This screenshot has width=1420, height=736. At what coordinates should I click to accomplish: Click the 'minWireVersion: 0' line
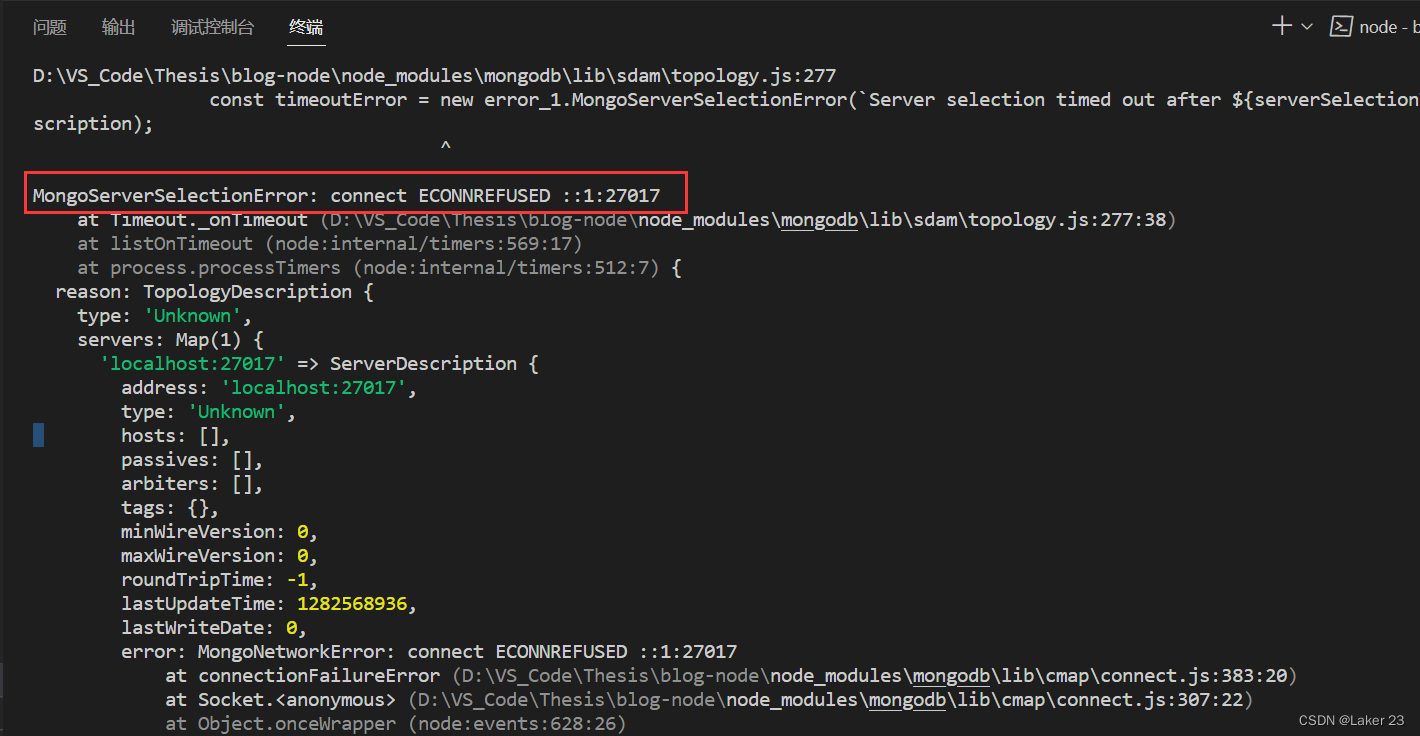(220, 531)
